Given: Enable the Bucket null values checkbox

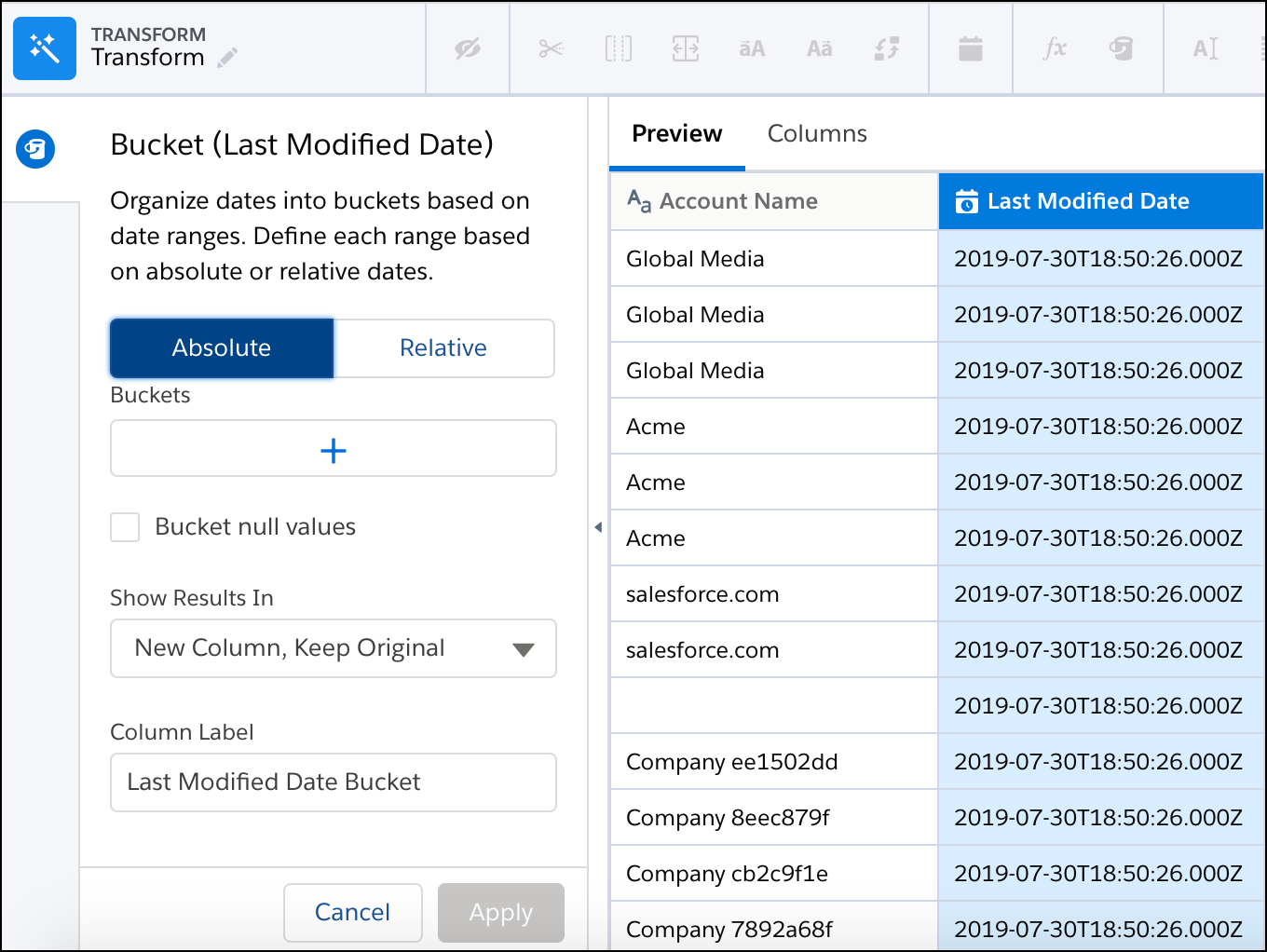Looking at the screenshot, I should pos(124,526).
